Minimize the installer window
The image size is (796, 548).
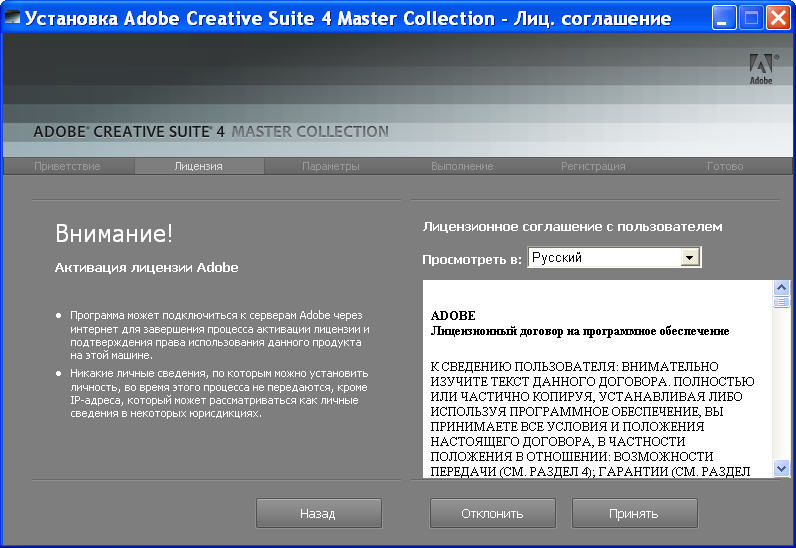pos(723,18)
